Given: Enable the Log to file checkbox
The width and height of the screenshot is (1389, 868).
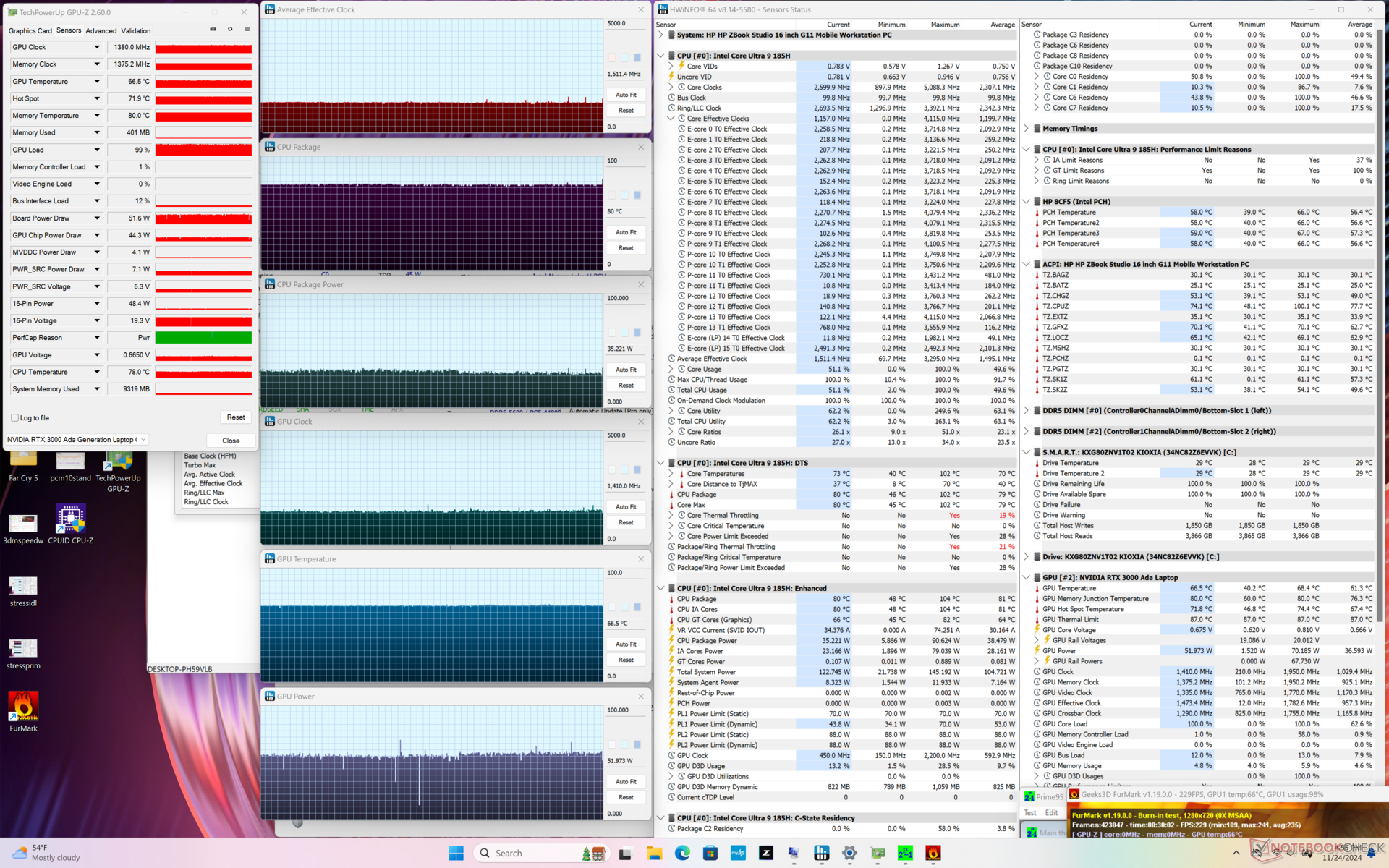Looking at the screenshot, I should coord(15,418).
